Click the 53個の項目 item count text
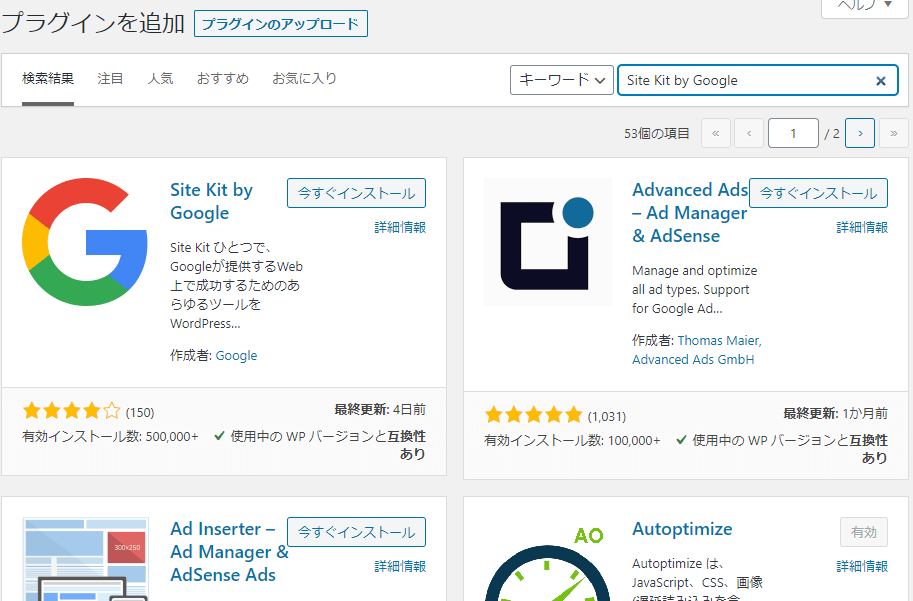Screen dimensions: 913x601 pyautogui.click(x=657, y=133)
